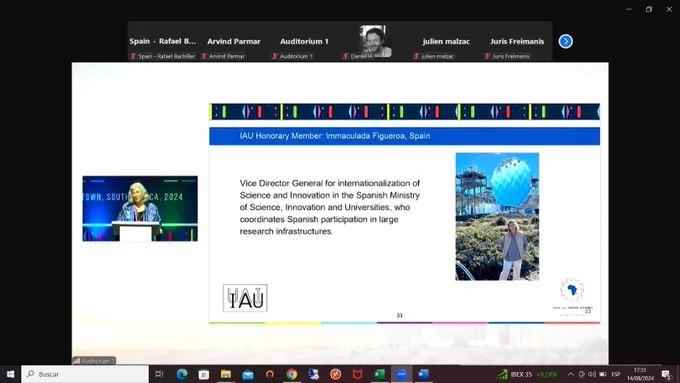Click the 'Vice Director General' description paragraph
The height and width of the screenshot is (383, 680).
click(x=330, y=207)
